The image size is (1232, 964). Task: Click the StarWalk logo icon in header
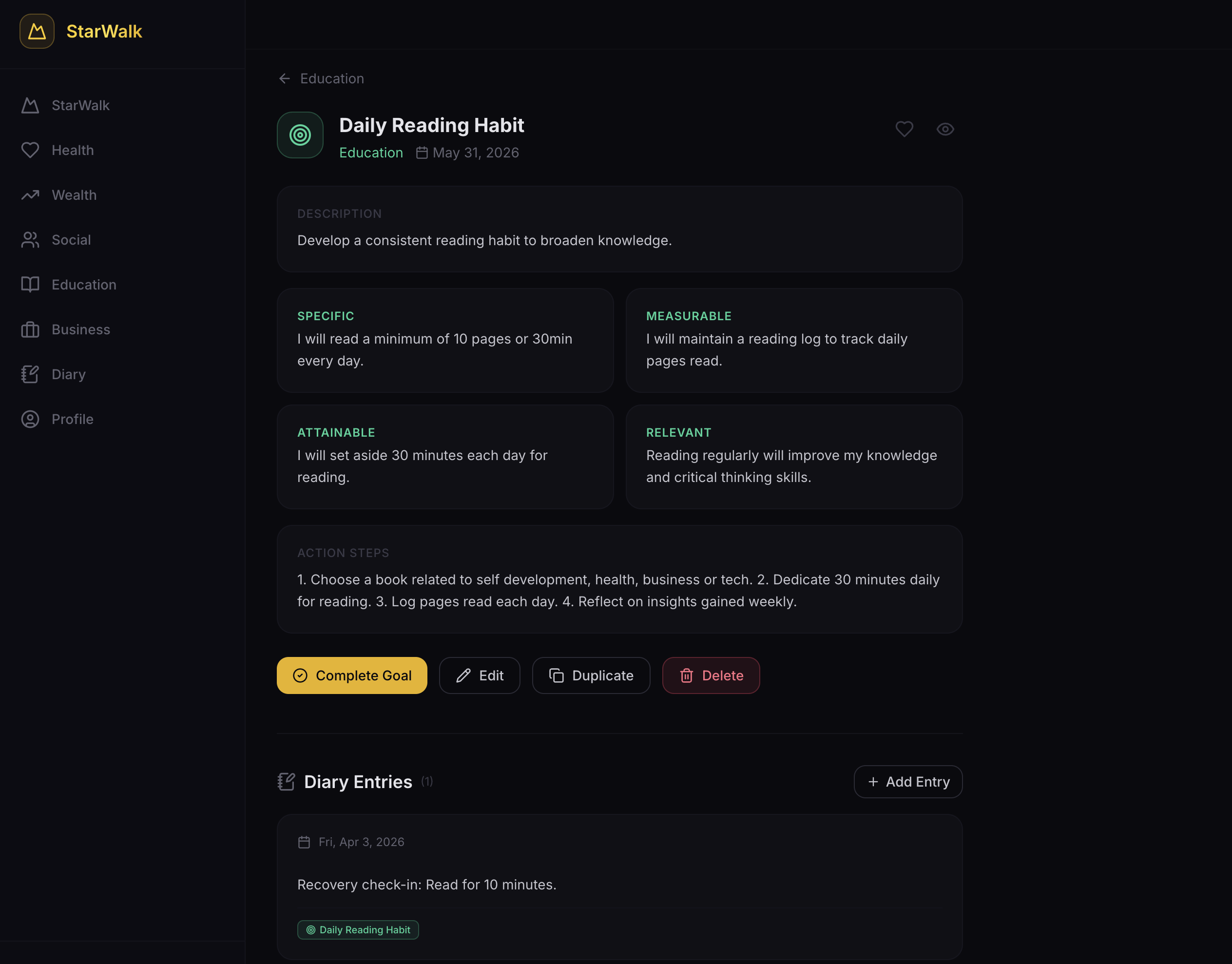[37, 31]
